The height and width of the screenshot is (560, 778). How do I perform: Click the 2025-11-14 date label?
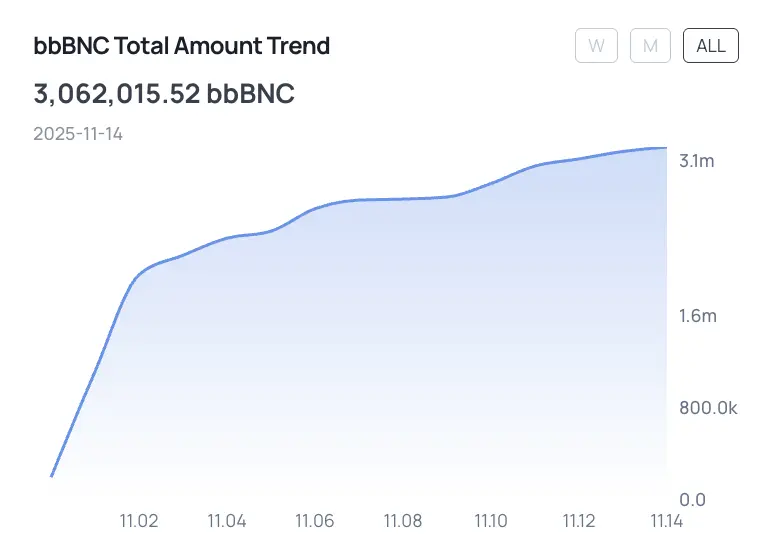78,134
